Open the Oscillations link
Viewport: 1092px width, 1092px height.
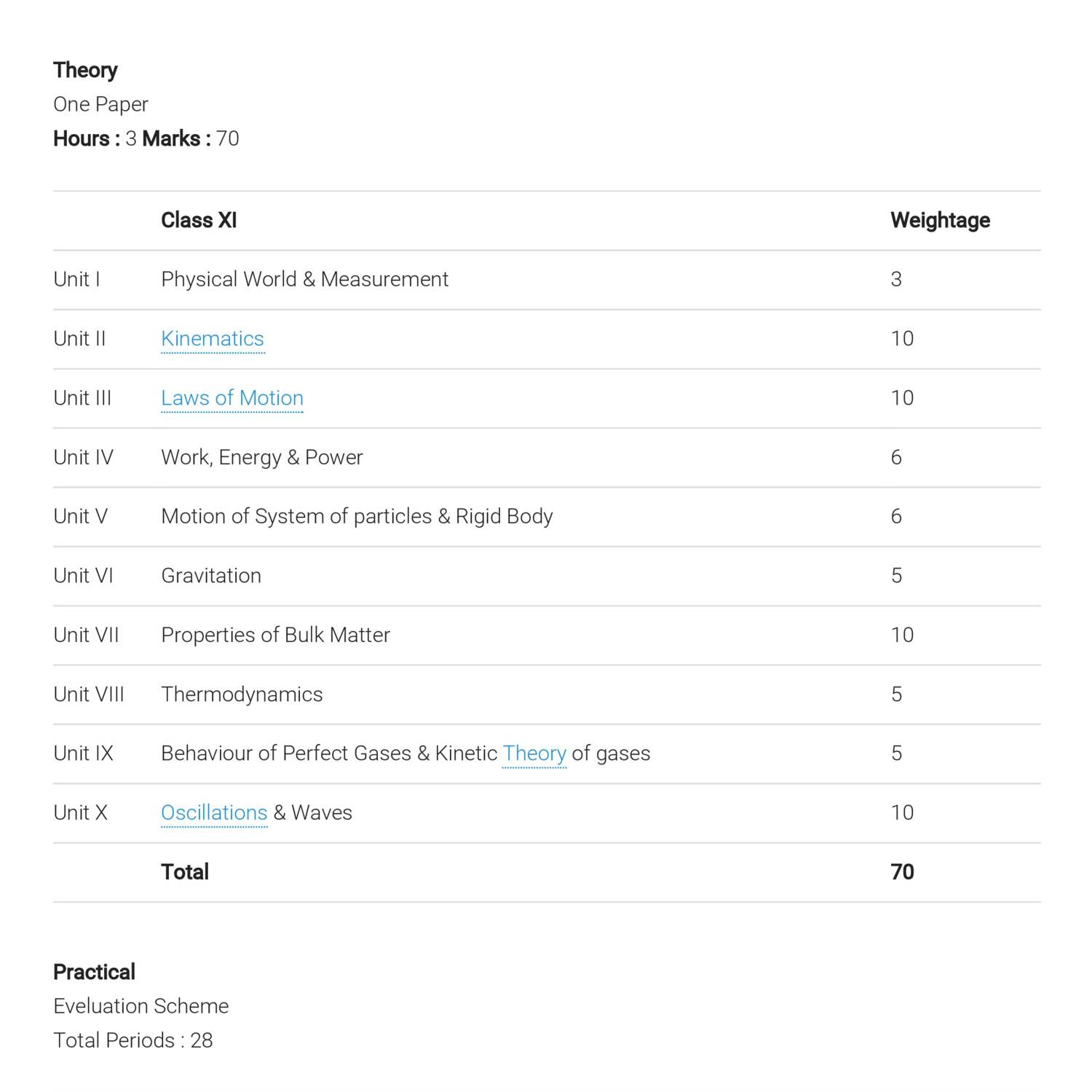214,812
